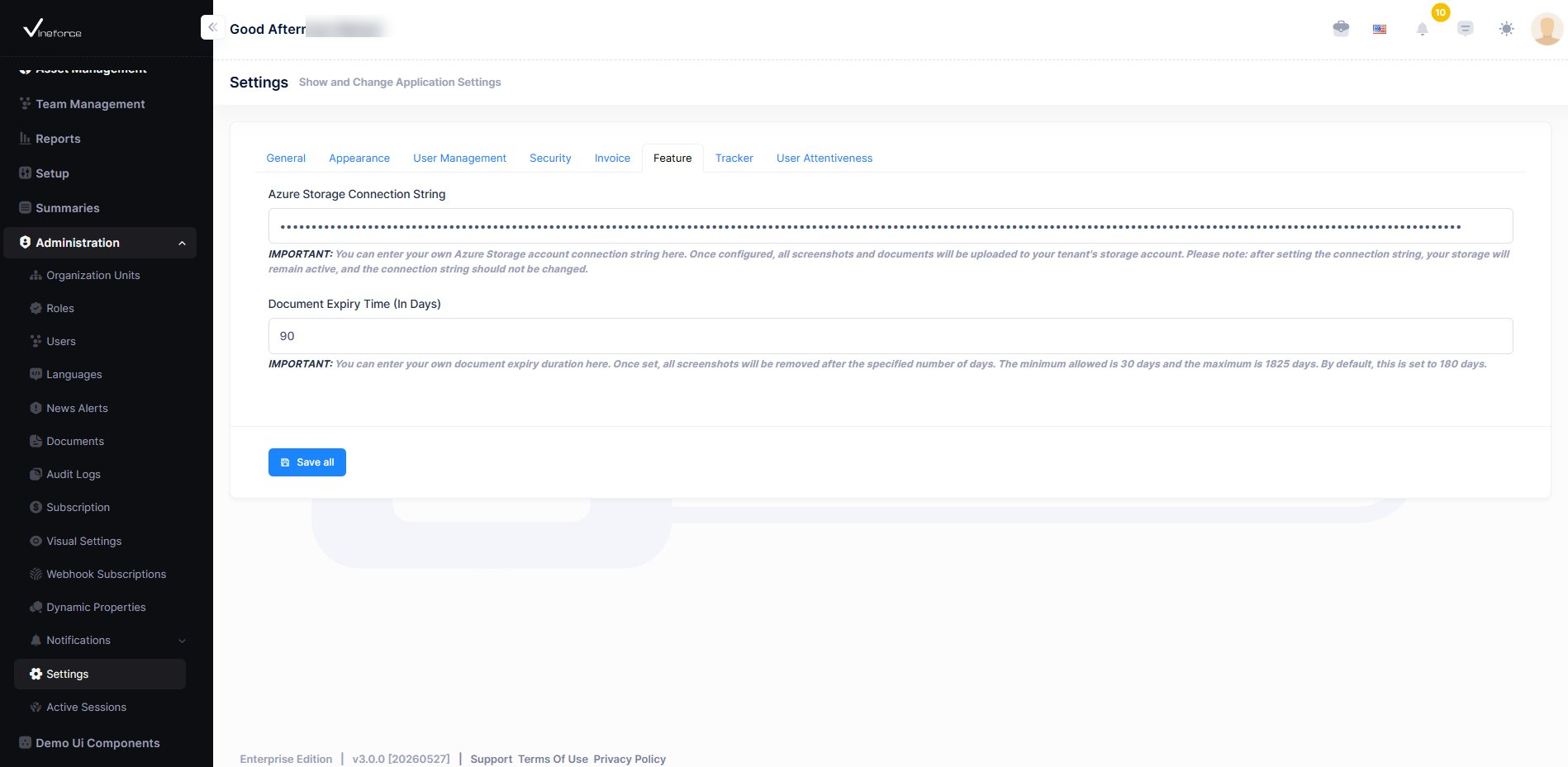Open the Security tab
Image resolution: width=1568 pixels, height=767 pixels.
[x=550, y=158]
